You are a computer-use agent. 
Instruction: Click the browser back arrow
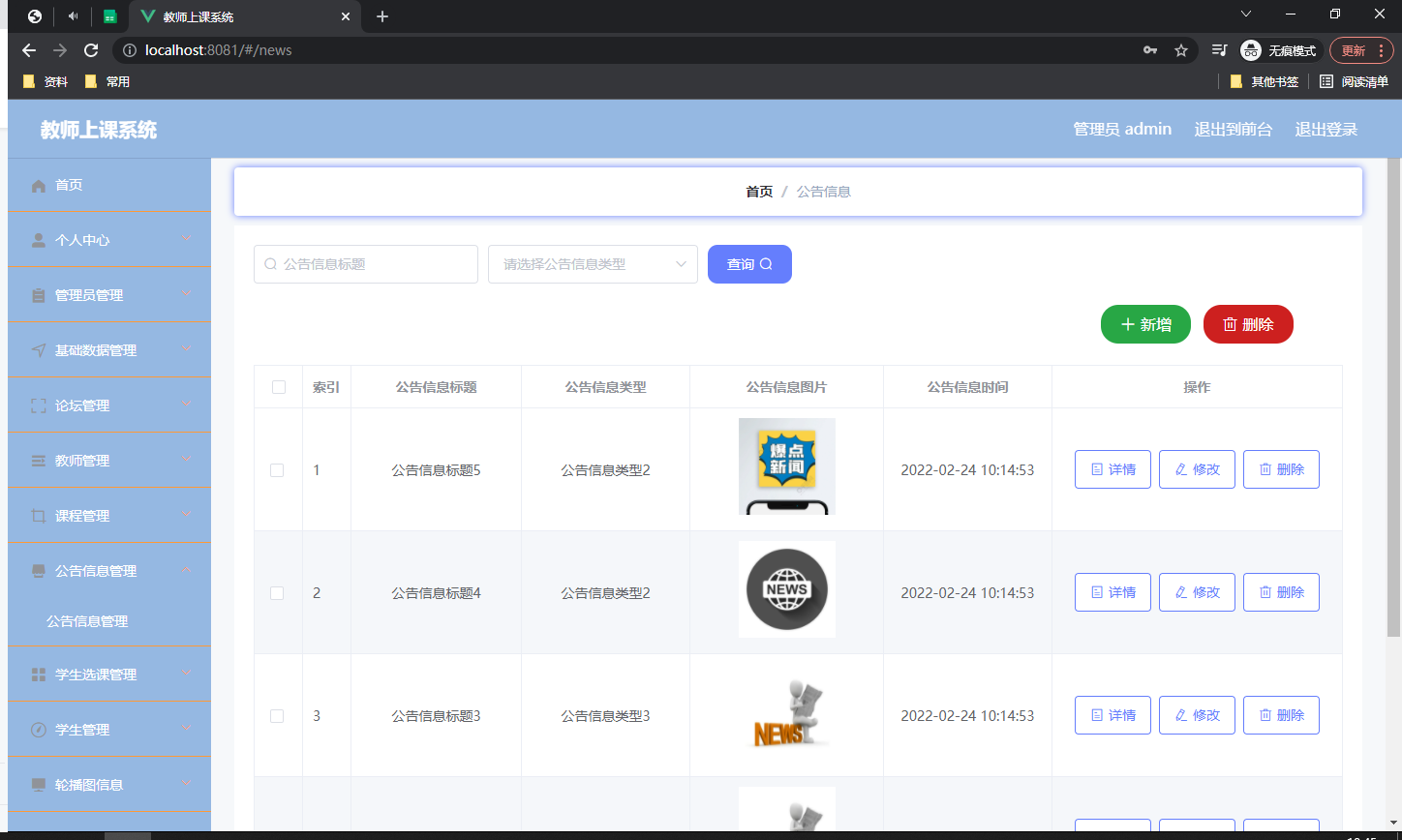click(x=29, y=50)
